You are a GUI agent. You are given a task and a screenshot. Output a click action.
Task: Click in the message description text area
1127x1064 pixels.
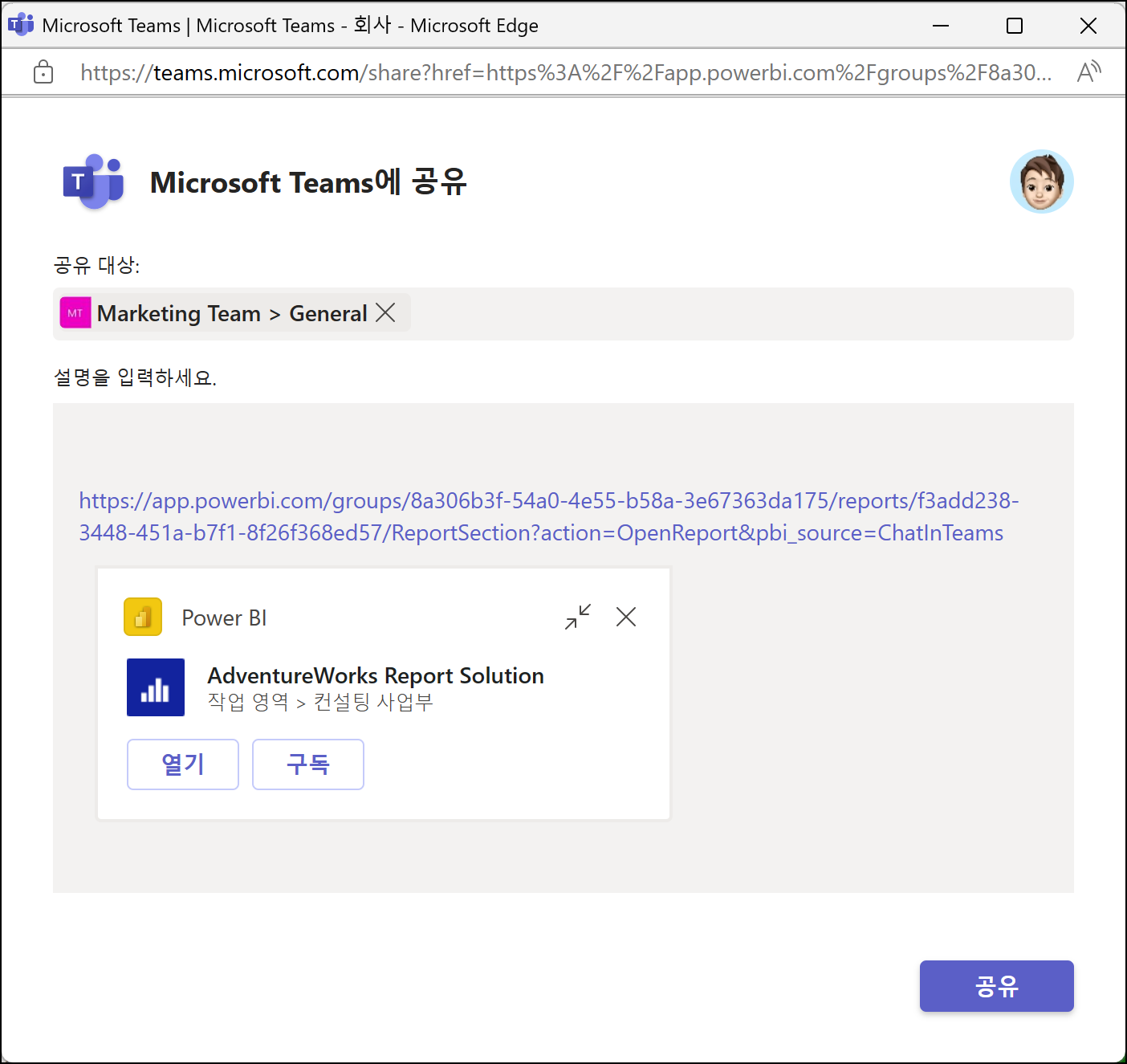pos(563,648)
